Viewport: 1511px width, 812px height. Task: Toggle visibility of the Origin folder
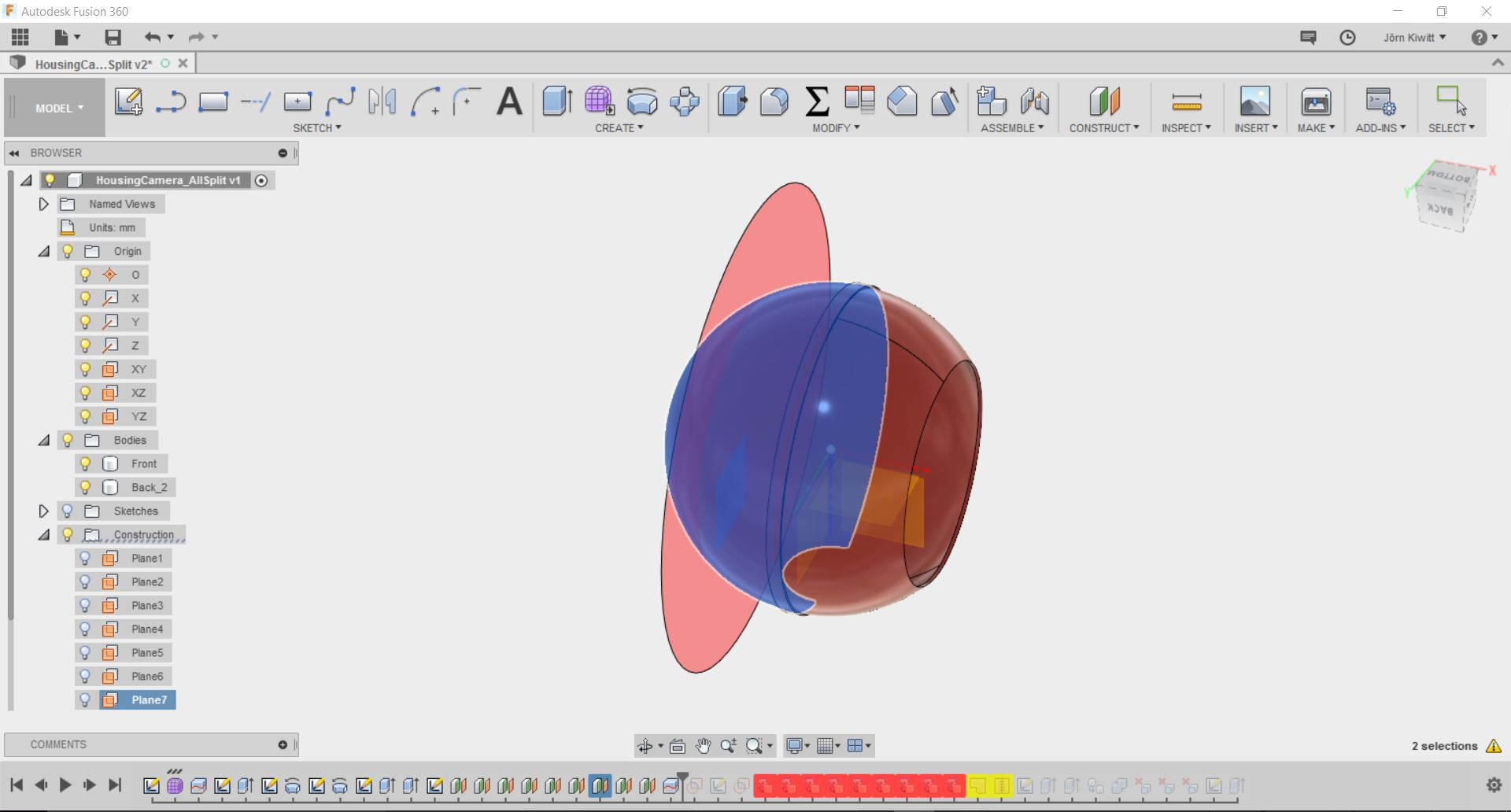click(x=68, y=251)
